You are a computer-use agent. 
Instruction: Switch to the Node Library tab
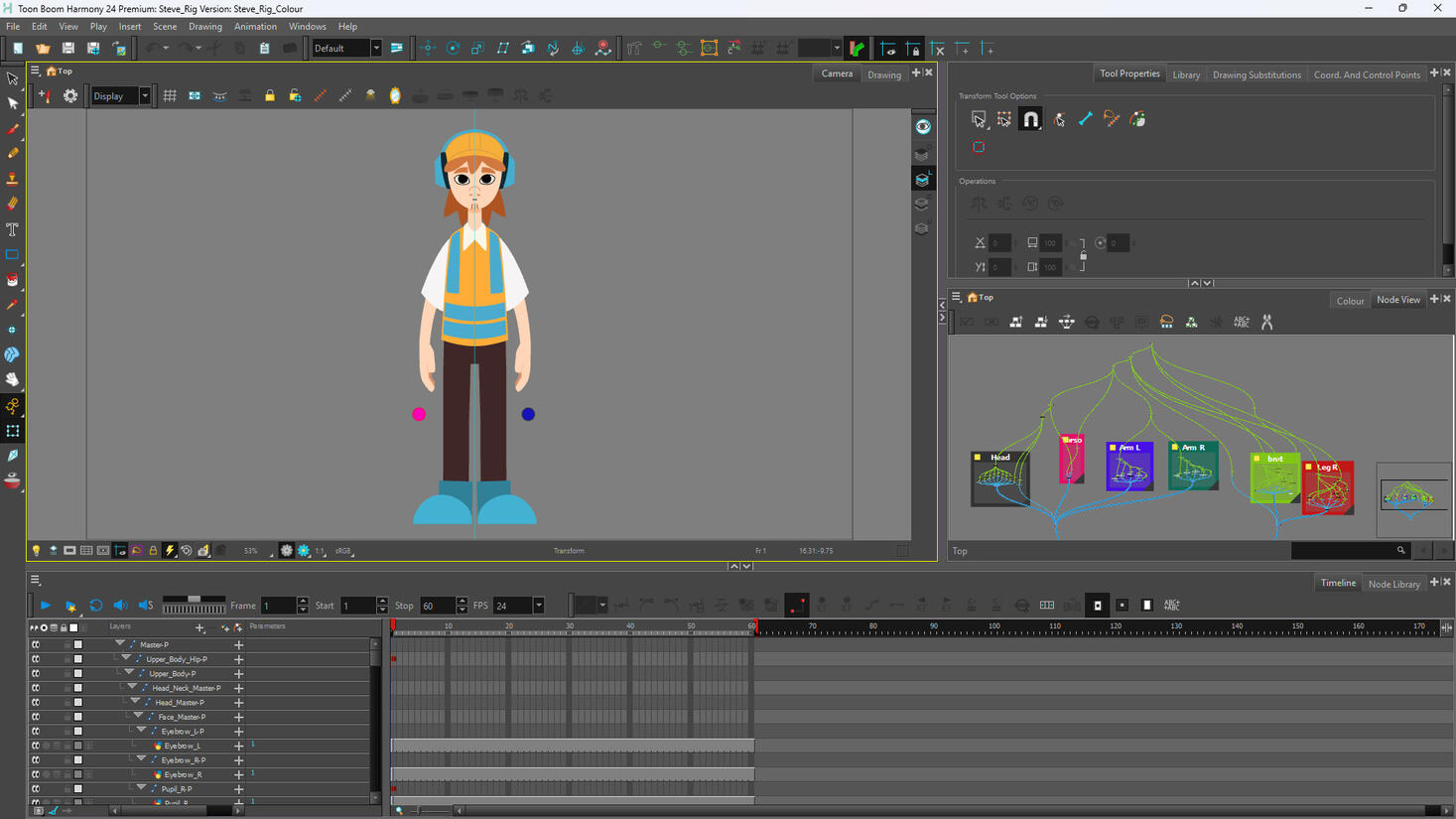coord(1394,584)
